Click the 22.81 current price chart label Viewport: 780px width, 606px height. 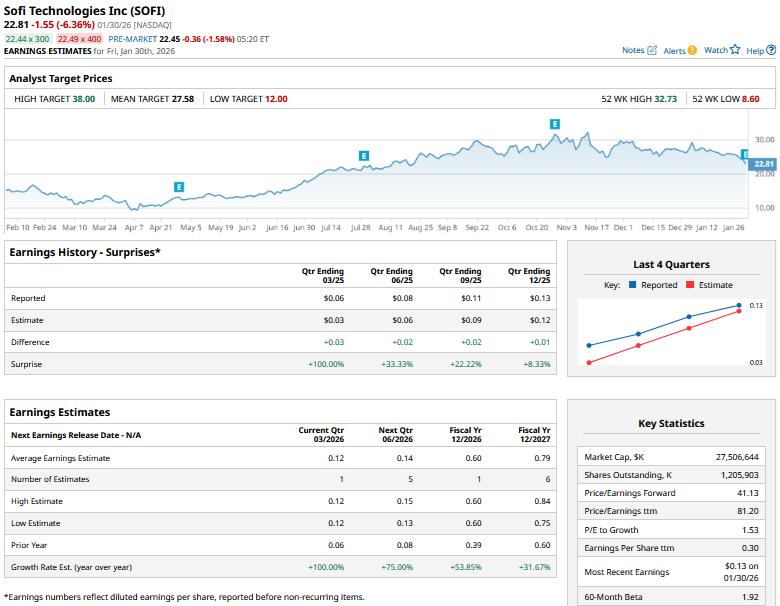(763, 164)
